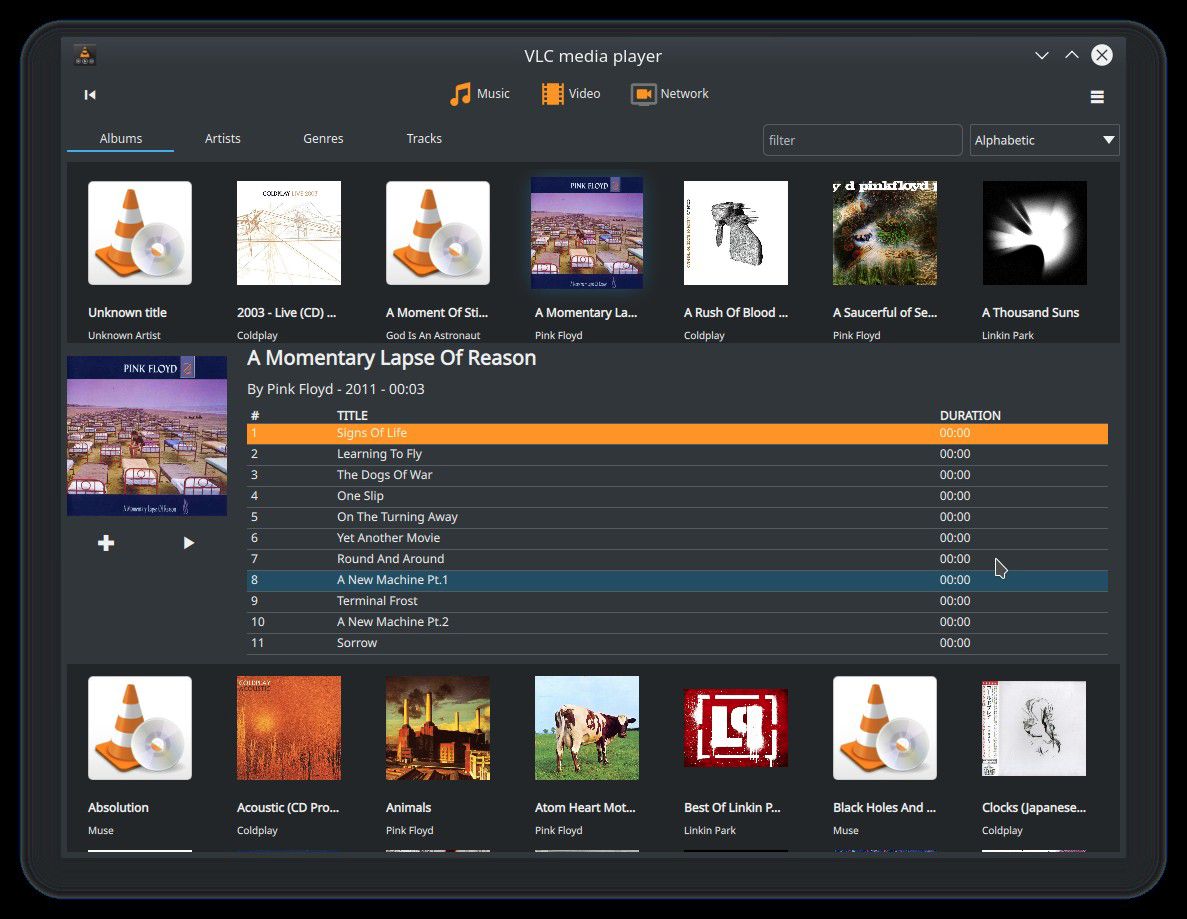Click God Is An Astronaut artist label
1187x919 pixels.
pyautogui.click(x=433, y=335)
